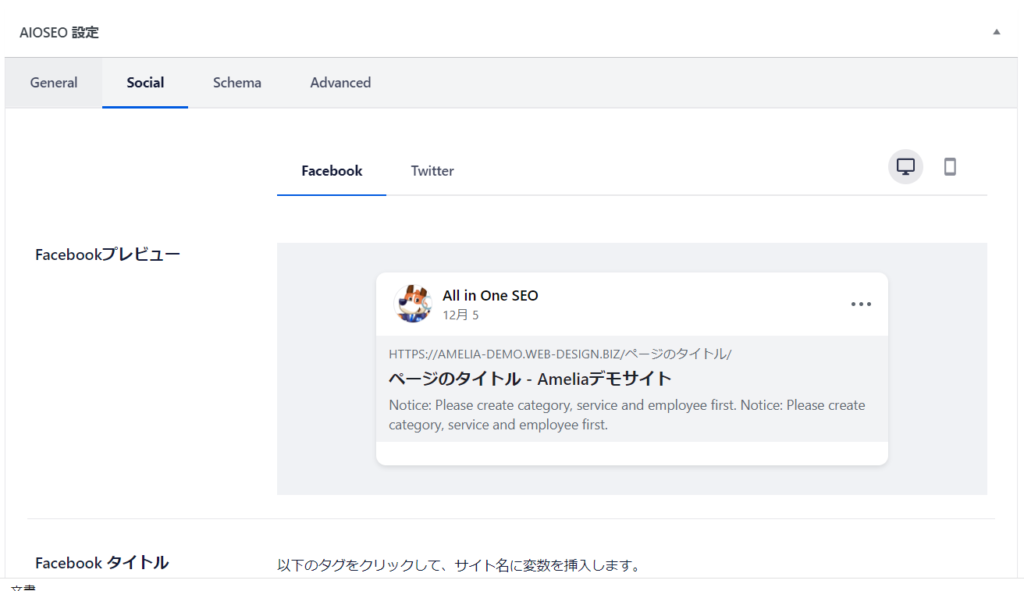This screenshot has width=1024, height=591.
Task: Switch to mobile preview phone icon
Action: click(x=950, y=167)
